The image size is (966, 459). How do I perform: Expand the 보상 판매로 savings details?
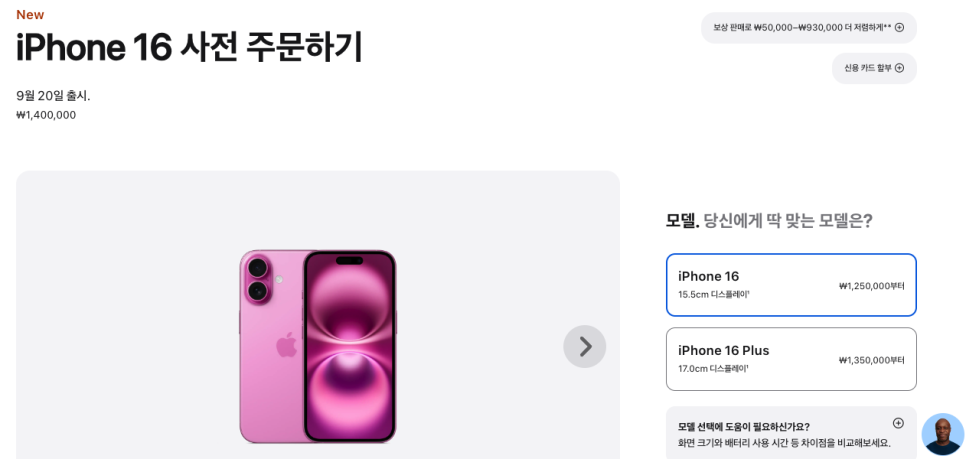(808, 28)
